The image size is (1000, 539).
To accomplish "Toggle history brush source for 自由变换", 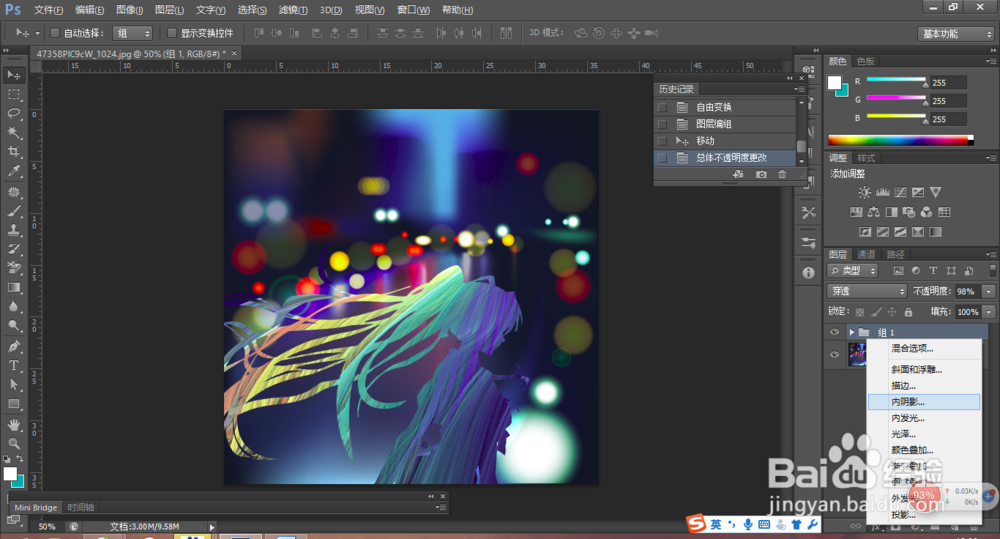I will [x=663, y=107].
